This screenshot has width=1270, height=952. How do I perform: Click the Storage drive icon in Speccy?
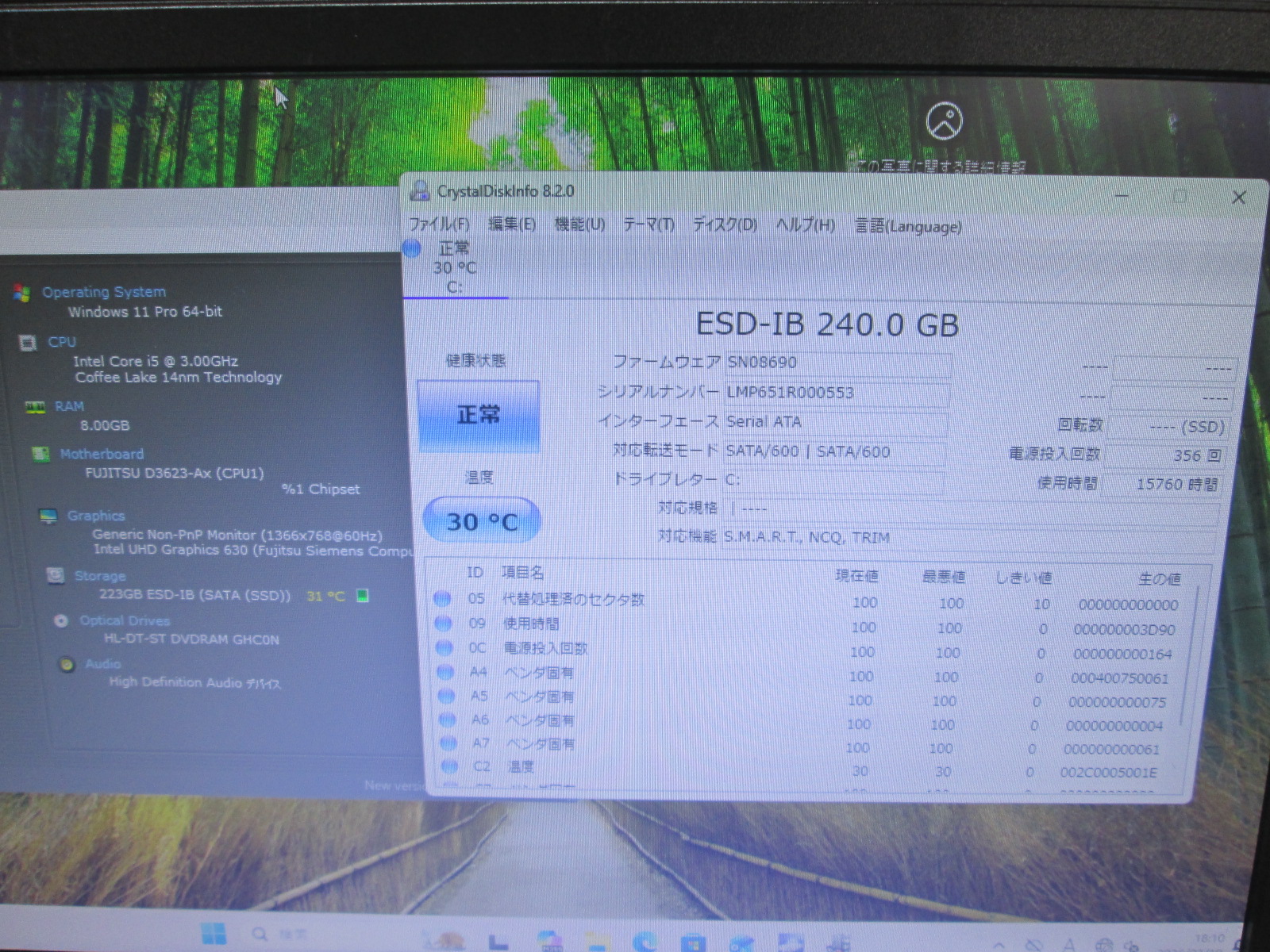tap(56, 575)
